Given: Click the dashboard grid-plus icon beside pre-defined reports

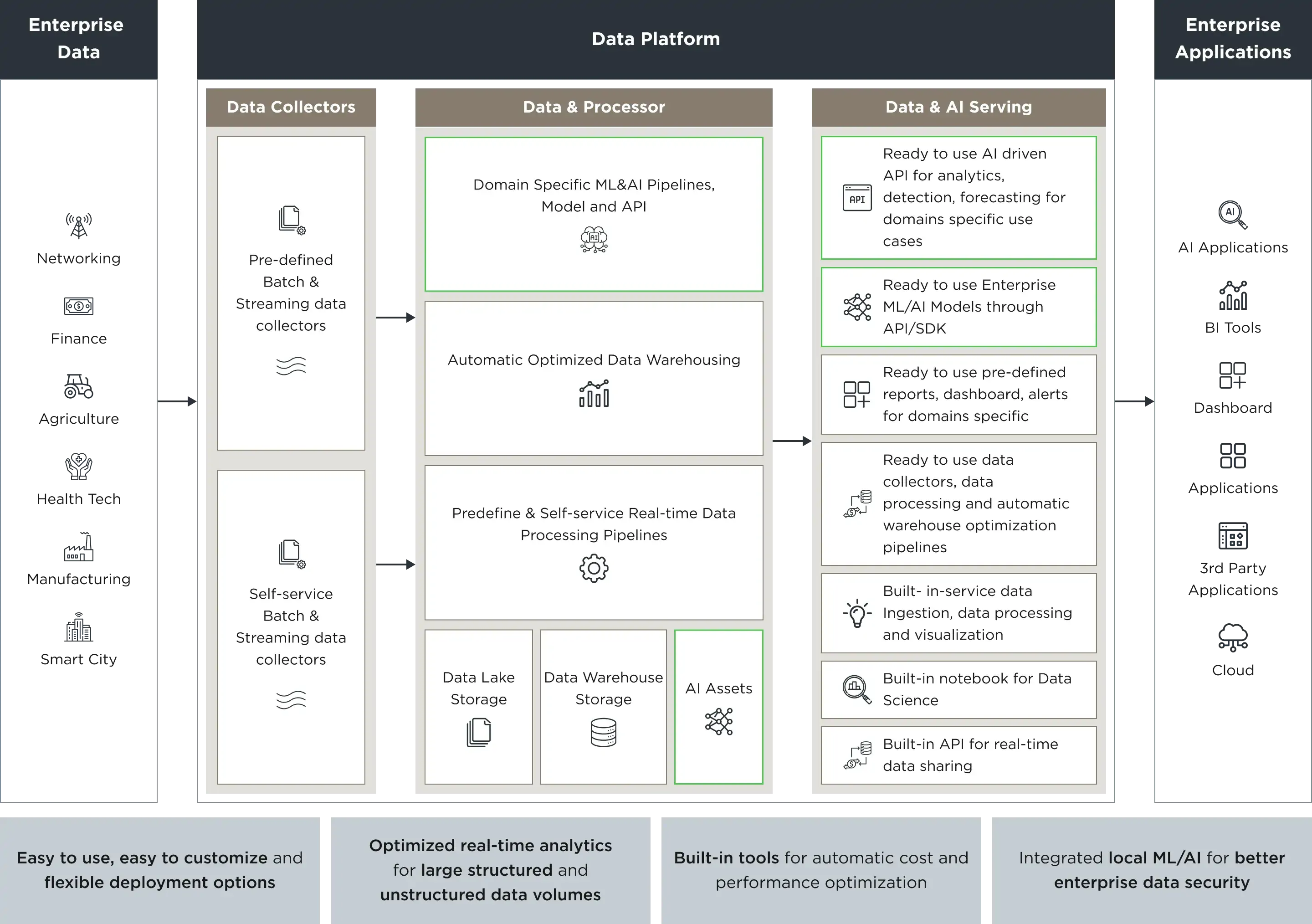Looking at the screenshot, I should coord(856,394).
